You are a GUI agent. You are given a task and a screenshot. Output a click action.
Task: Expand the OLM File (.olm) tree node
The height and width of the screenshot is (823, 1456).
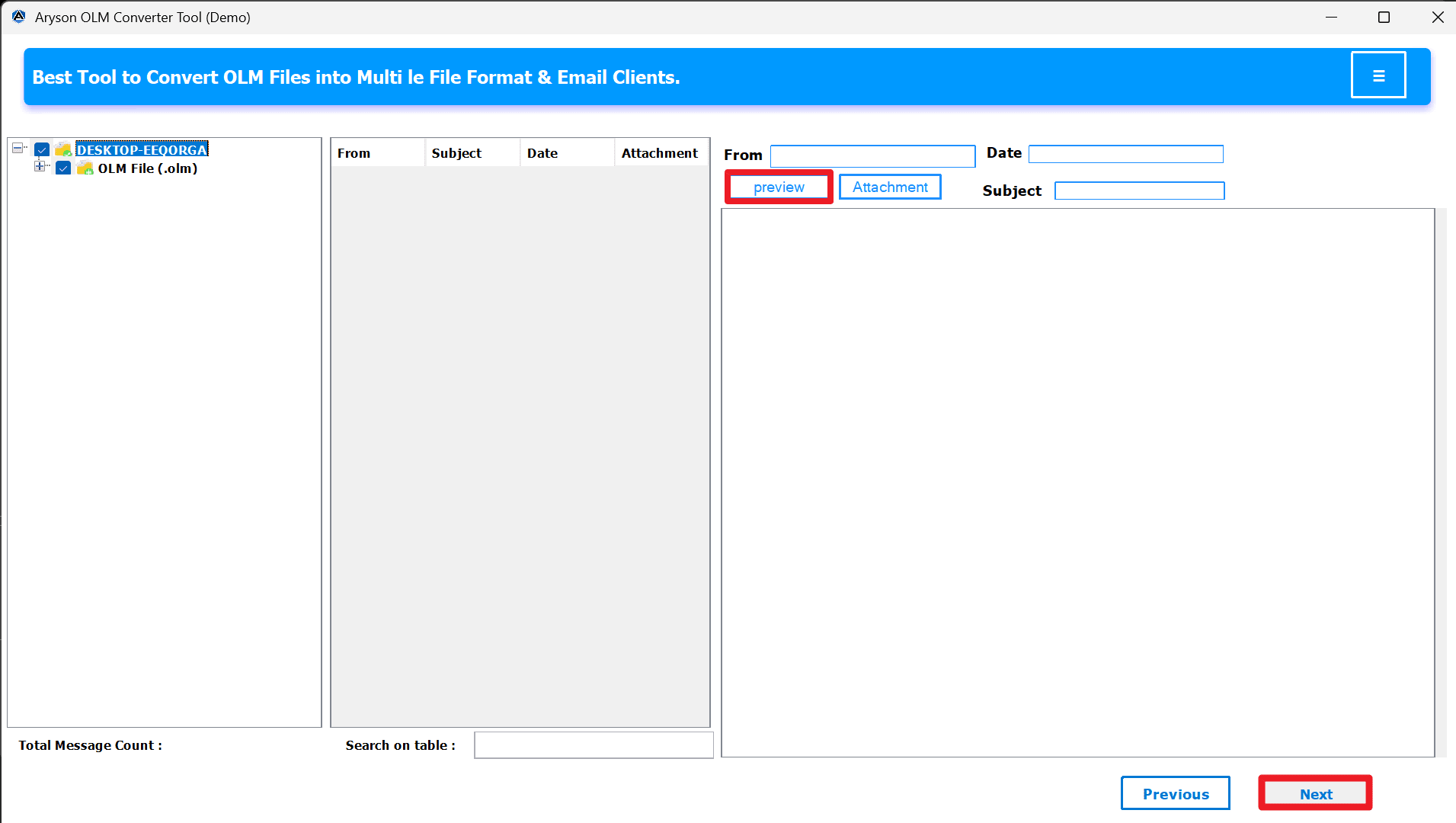[x=40, y=166]
